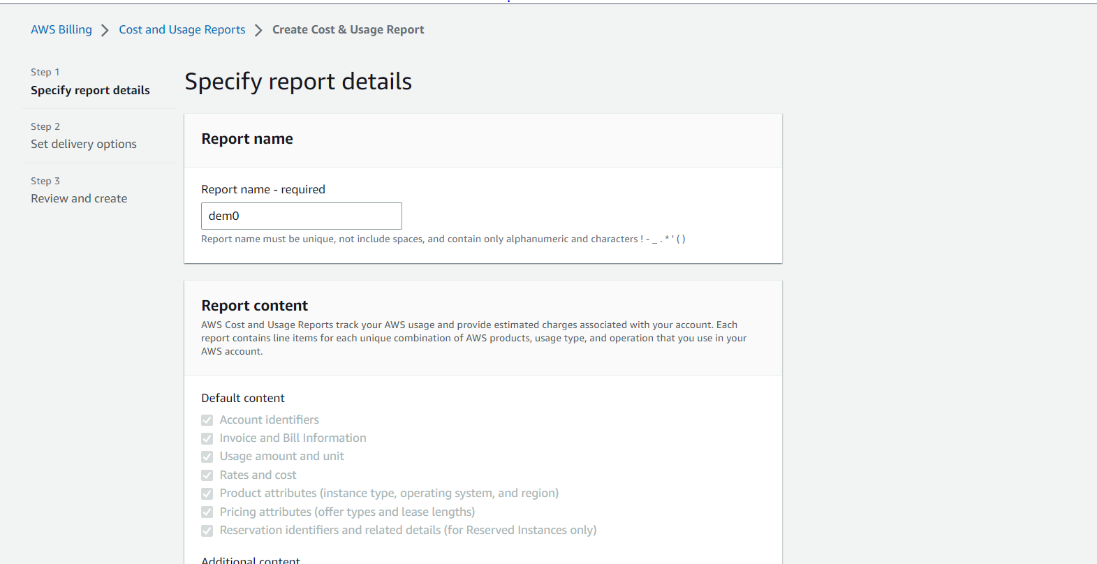The height and width of the screenshot is (564, 1097).
Task: Click the report name uniqueness hint text
Action: pos(444,239)
